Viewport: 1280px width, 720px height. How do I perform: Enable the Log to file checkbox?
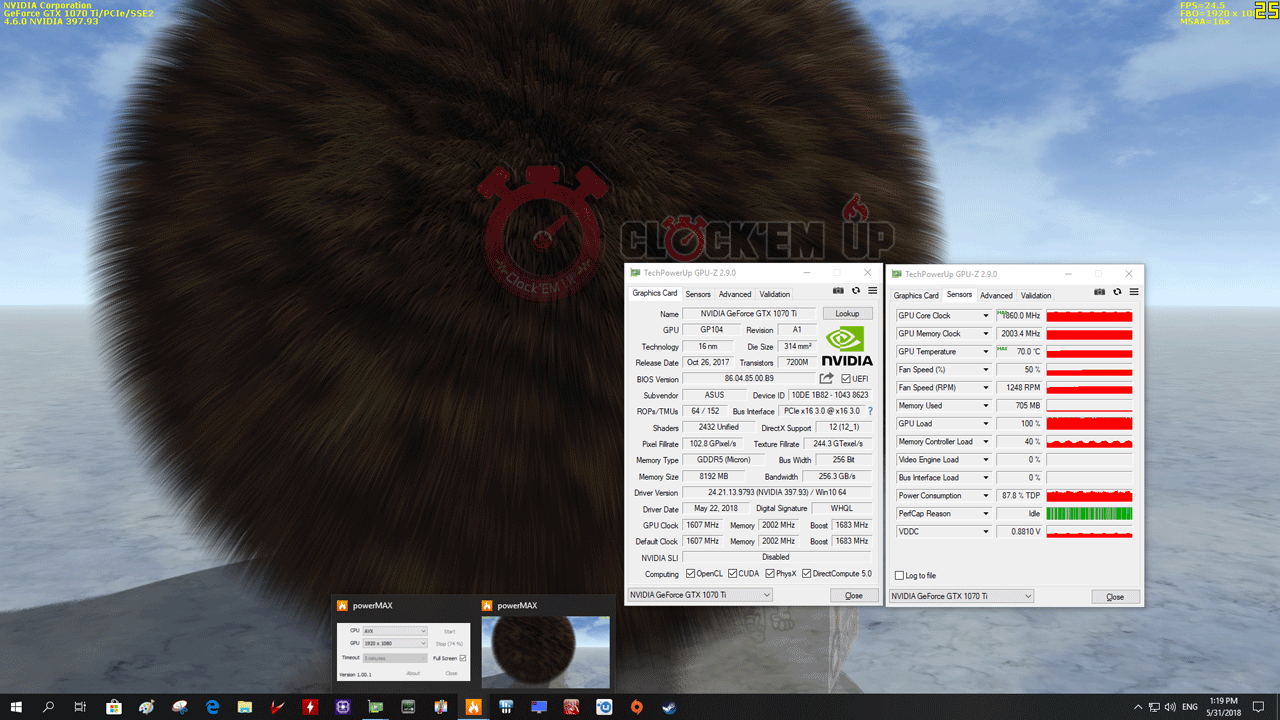click(900, 576)
